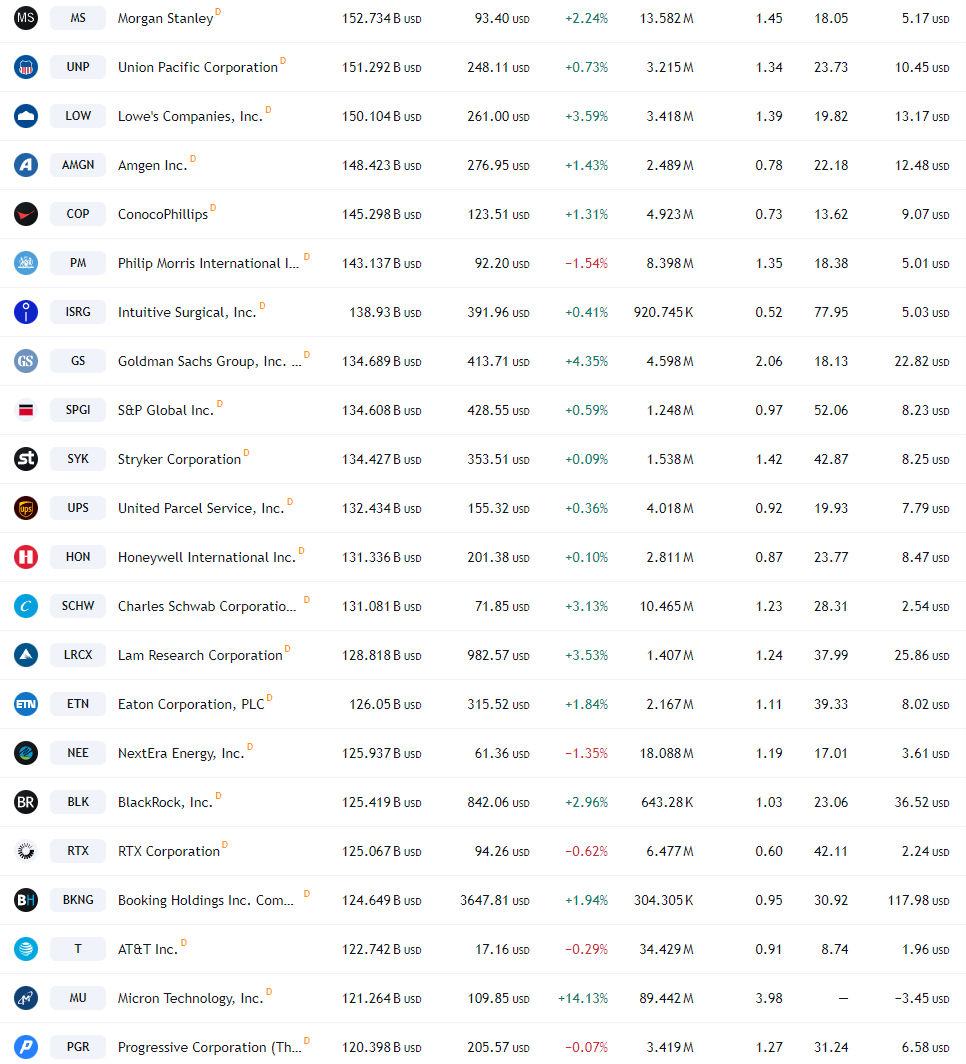Click the -1.54% change value
The width and height of the screenshot is (966, 1064).
pos(586,263)
